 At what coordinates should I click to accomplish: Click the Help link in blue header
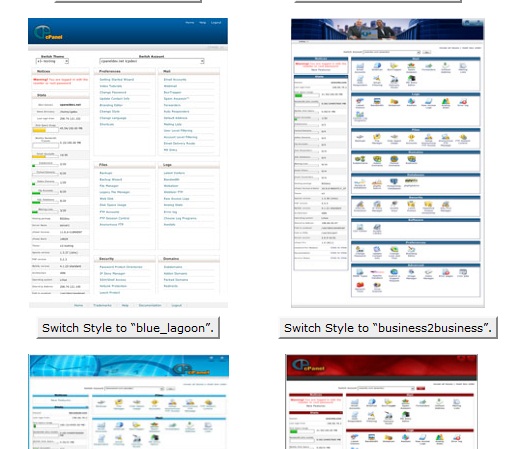pos(203,23)
